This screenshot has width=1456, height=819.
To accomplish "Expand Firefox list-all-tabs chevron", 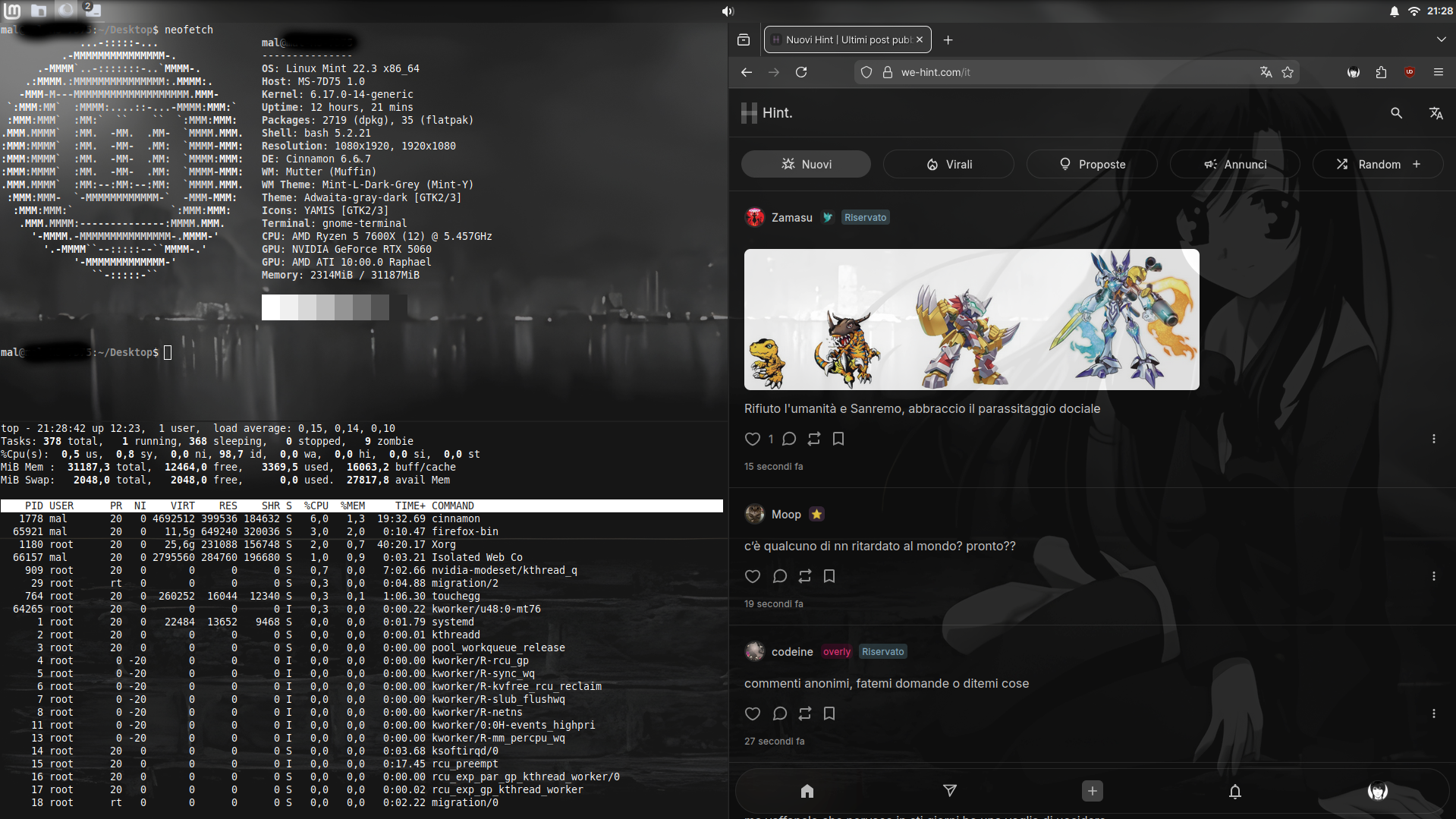I will [1441, 39].
